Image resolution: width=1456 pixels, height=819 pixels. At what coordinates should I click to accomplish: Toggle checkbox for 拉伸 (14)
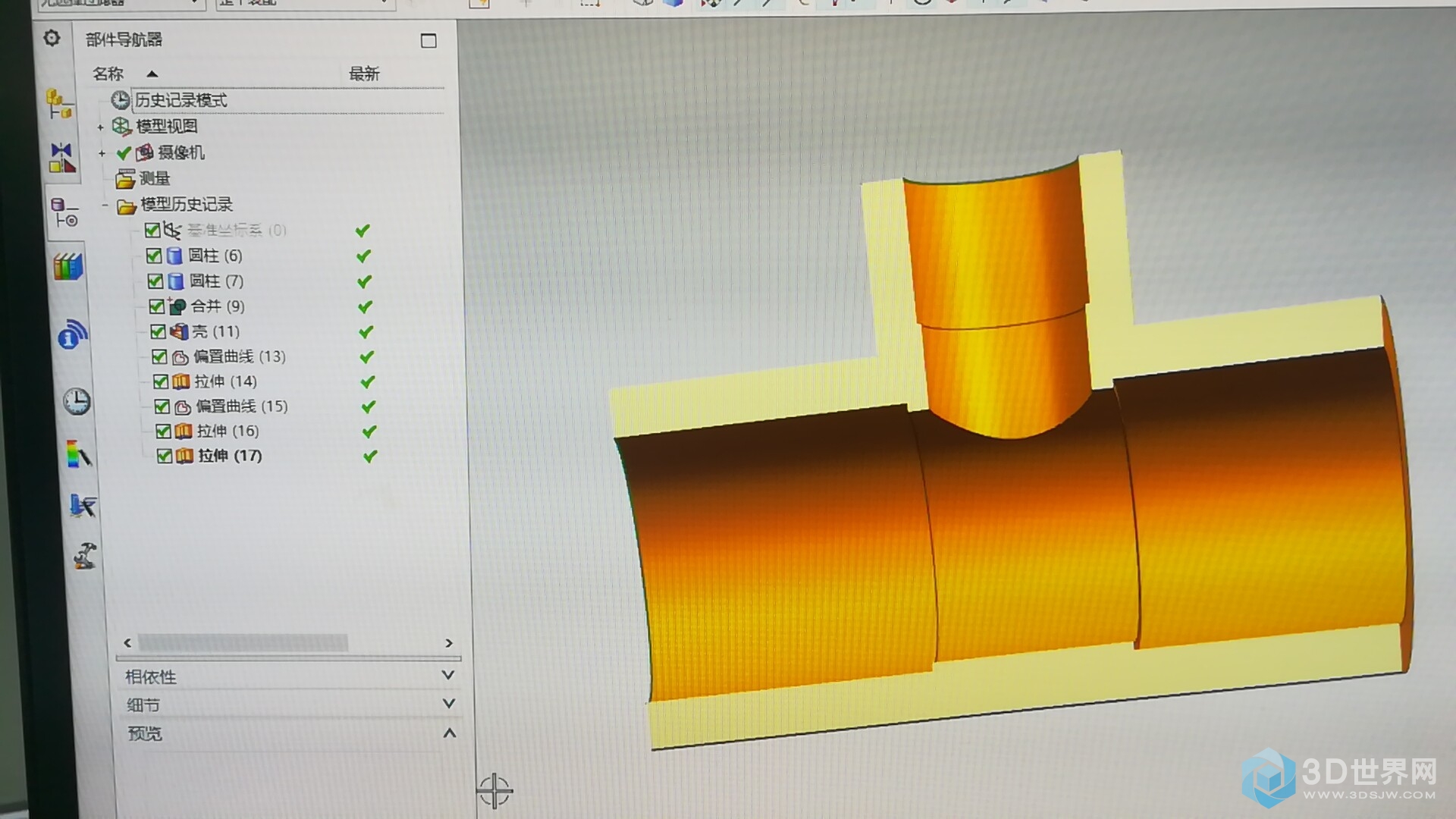coord(161,381)
